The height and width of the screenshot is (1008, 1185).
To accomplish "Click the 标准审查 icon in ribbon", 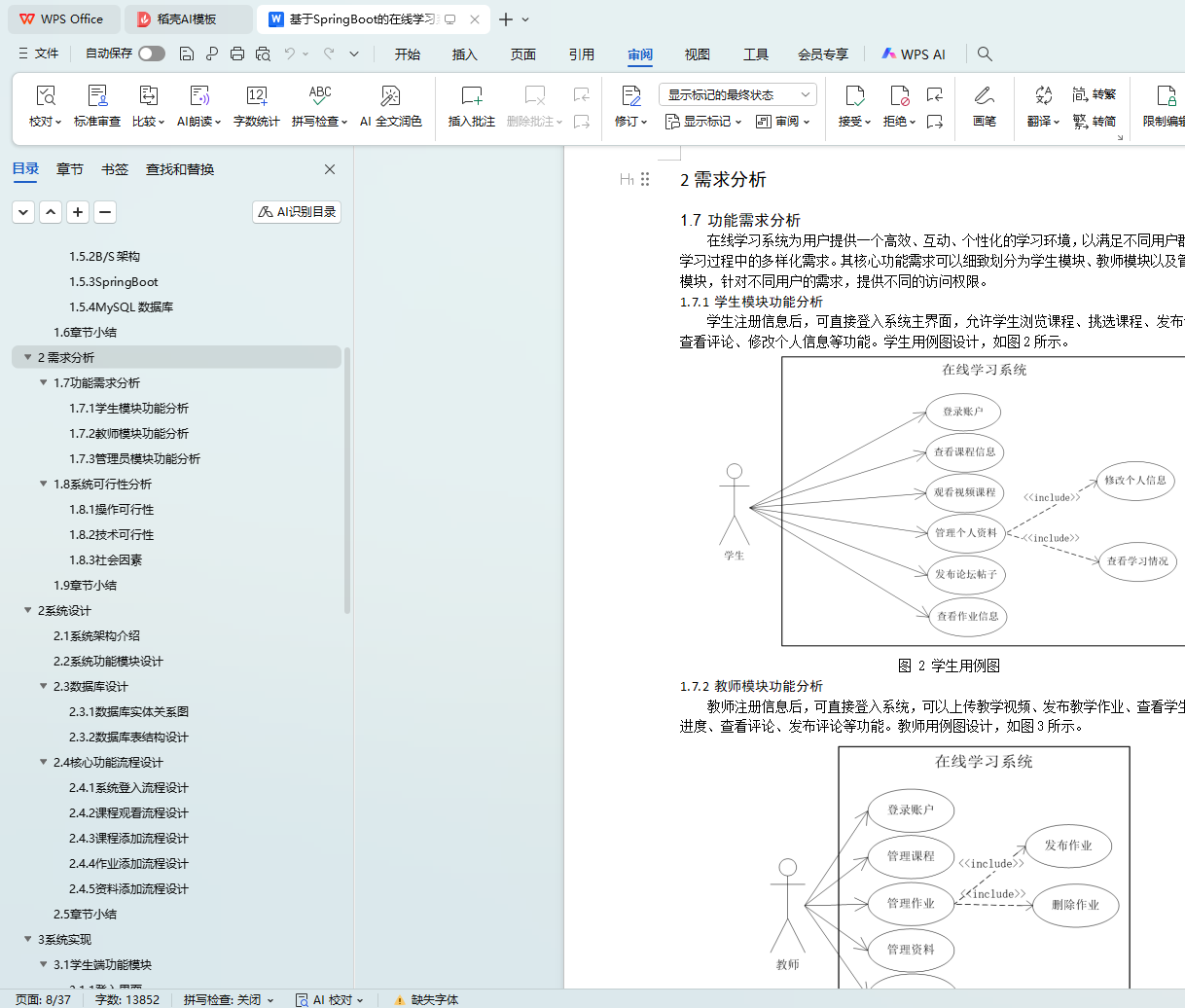I will pyautogui.click(x=97, y=96).
